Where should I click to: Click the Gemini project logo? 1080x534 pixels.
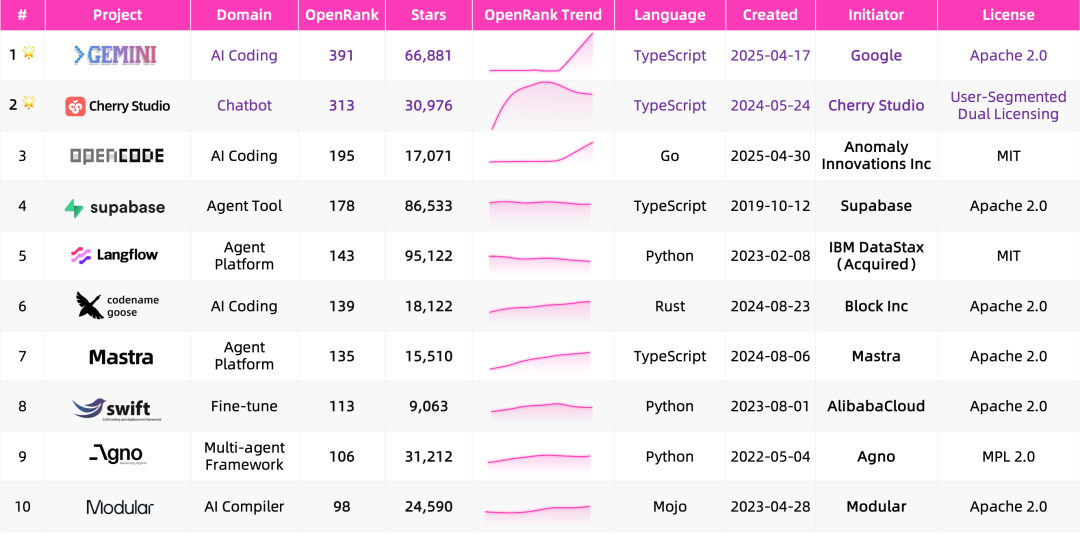pos(115,55)
